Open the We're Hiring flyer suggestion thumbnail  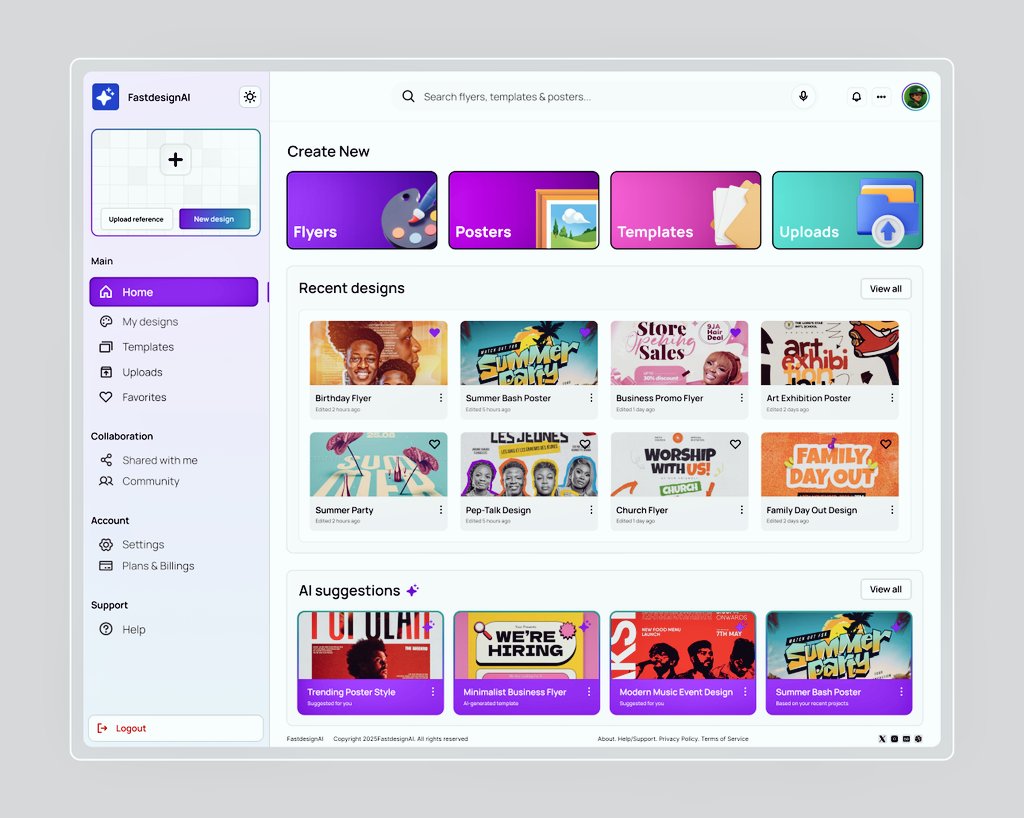526,646
